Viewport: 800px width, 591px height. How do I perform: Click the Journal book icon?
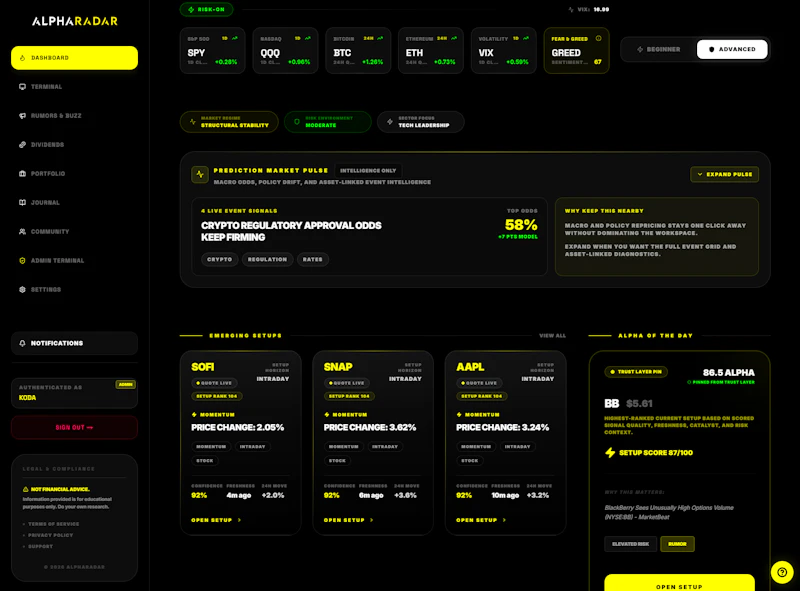click(x=22, y=203)
